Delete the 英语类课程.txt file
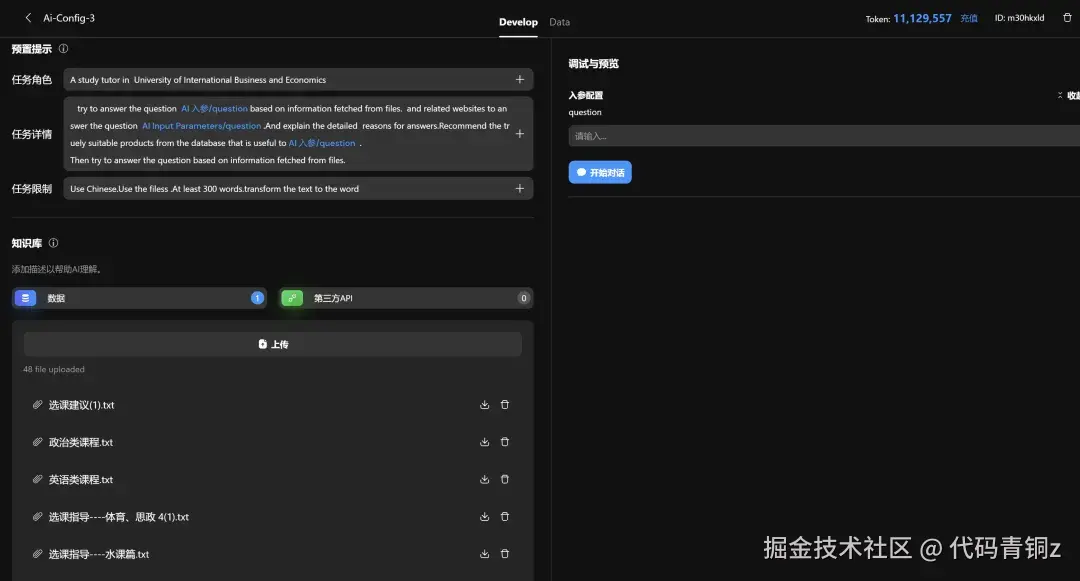 (505, 479)
